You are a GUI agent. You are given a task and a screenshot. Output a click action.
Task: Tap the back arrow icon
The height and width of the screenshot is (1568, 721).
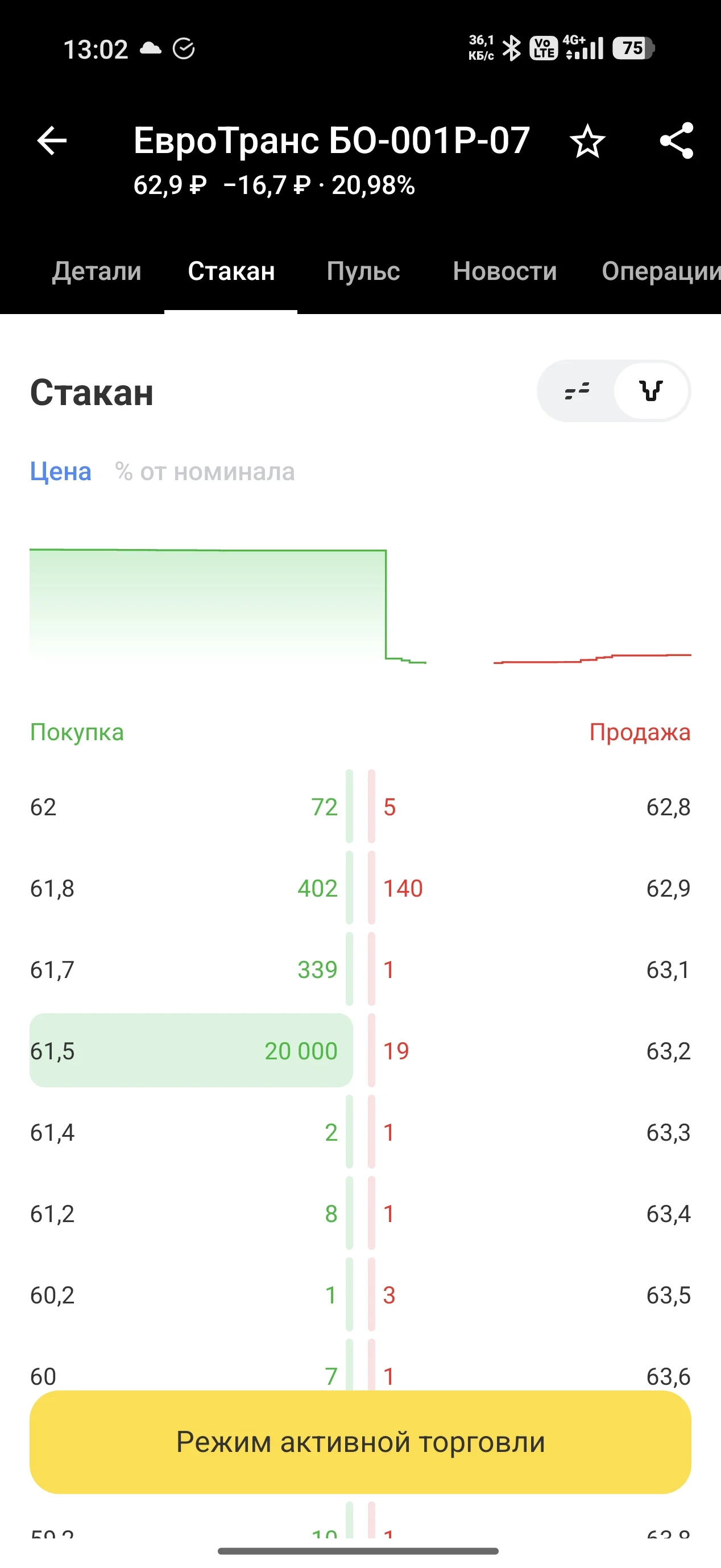(x=52, y=141)
